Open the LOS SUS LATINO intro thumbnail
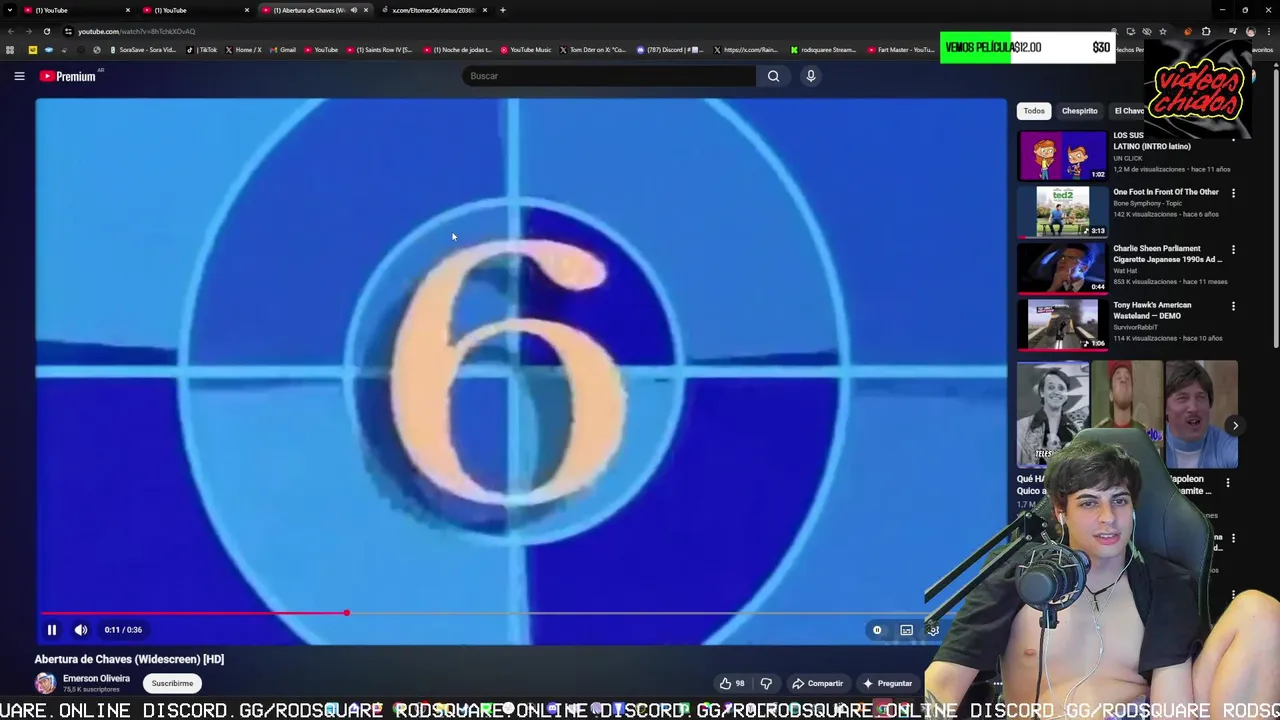Viewport: 1280px width, 720px height. click(1062, 156)
